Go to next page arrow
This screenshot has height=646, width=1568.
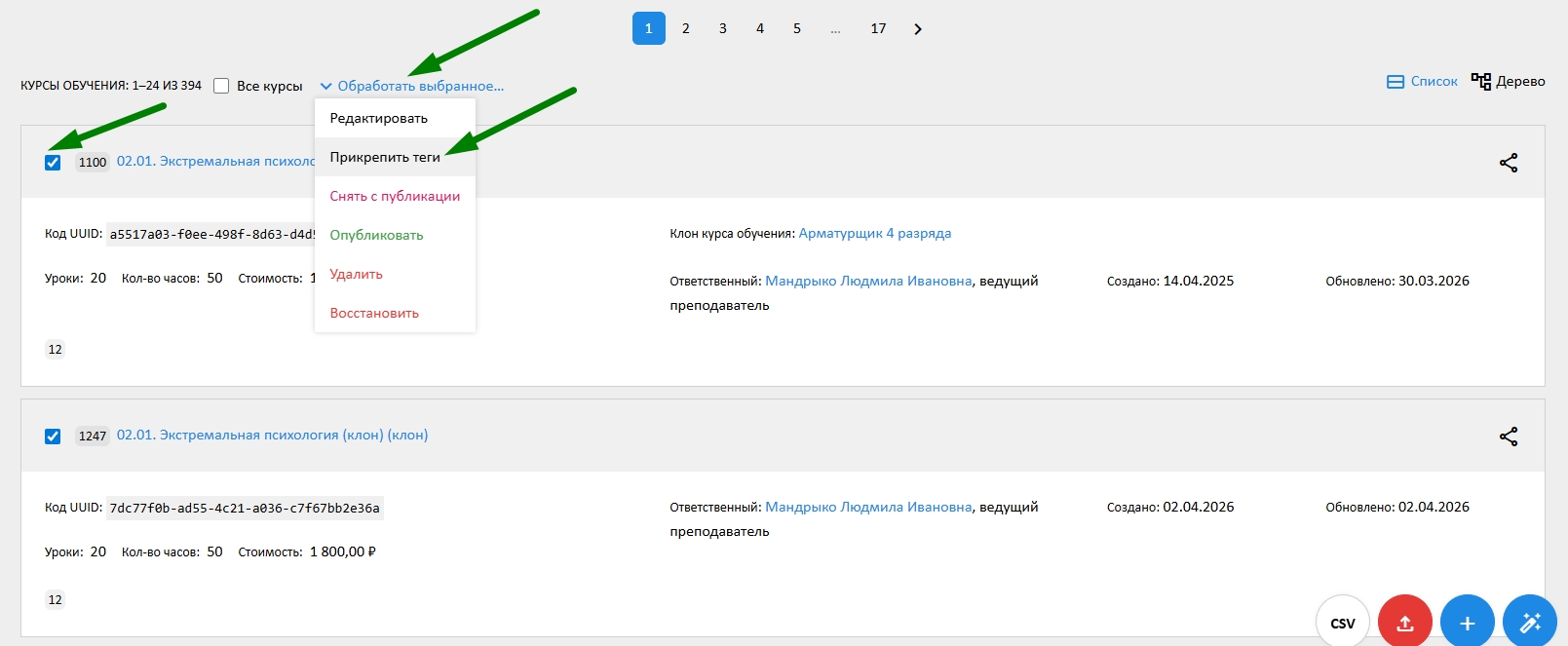917,29
